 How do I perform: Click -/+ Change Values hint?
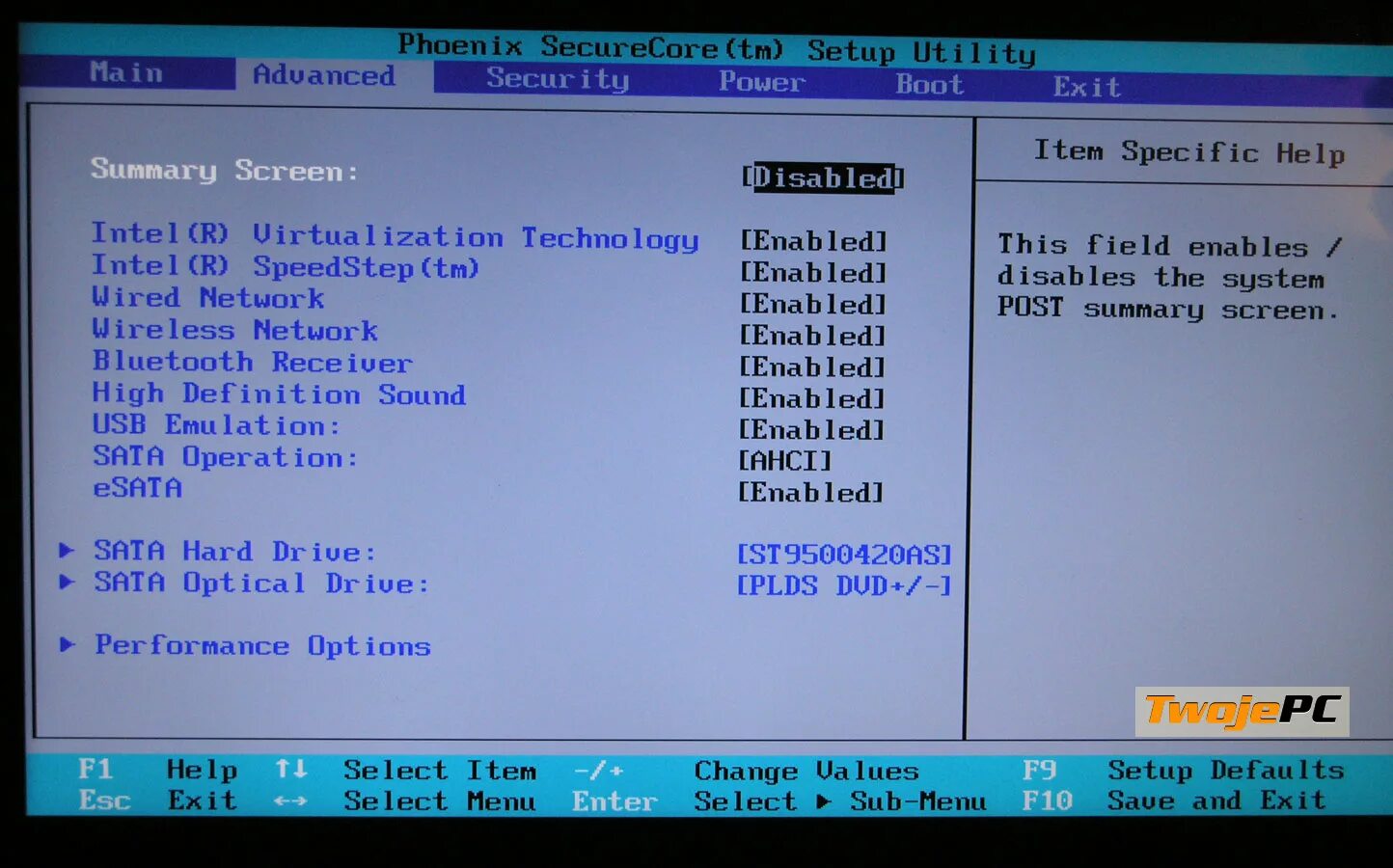pos(746,772)
